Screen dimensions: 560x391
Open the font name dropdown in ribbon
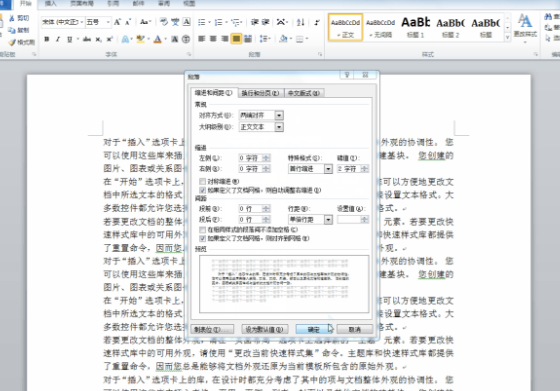82,22
